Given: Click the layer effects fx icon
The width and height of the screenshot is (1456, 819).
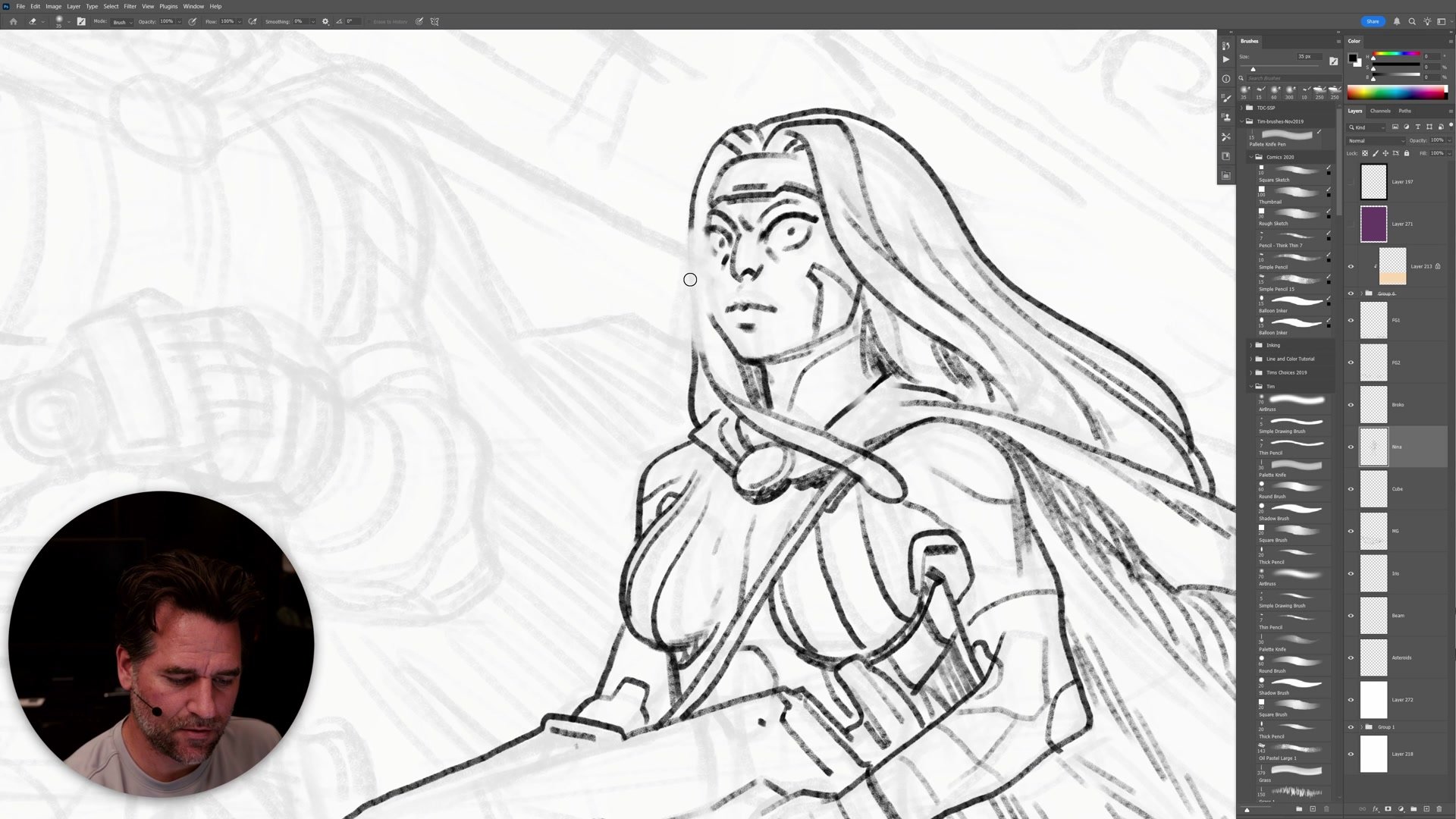Looking at the screenshot, I should [1375, 809].
